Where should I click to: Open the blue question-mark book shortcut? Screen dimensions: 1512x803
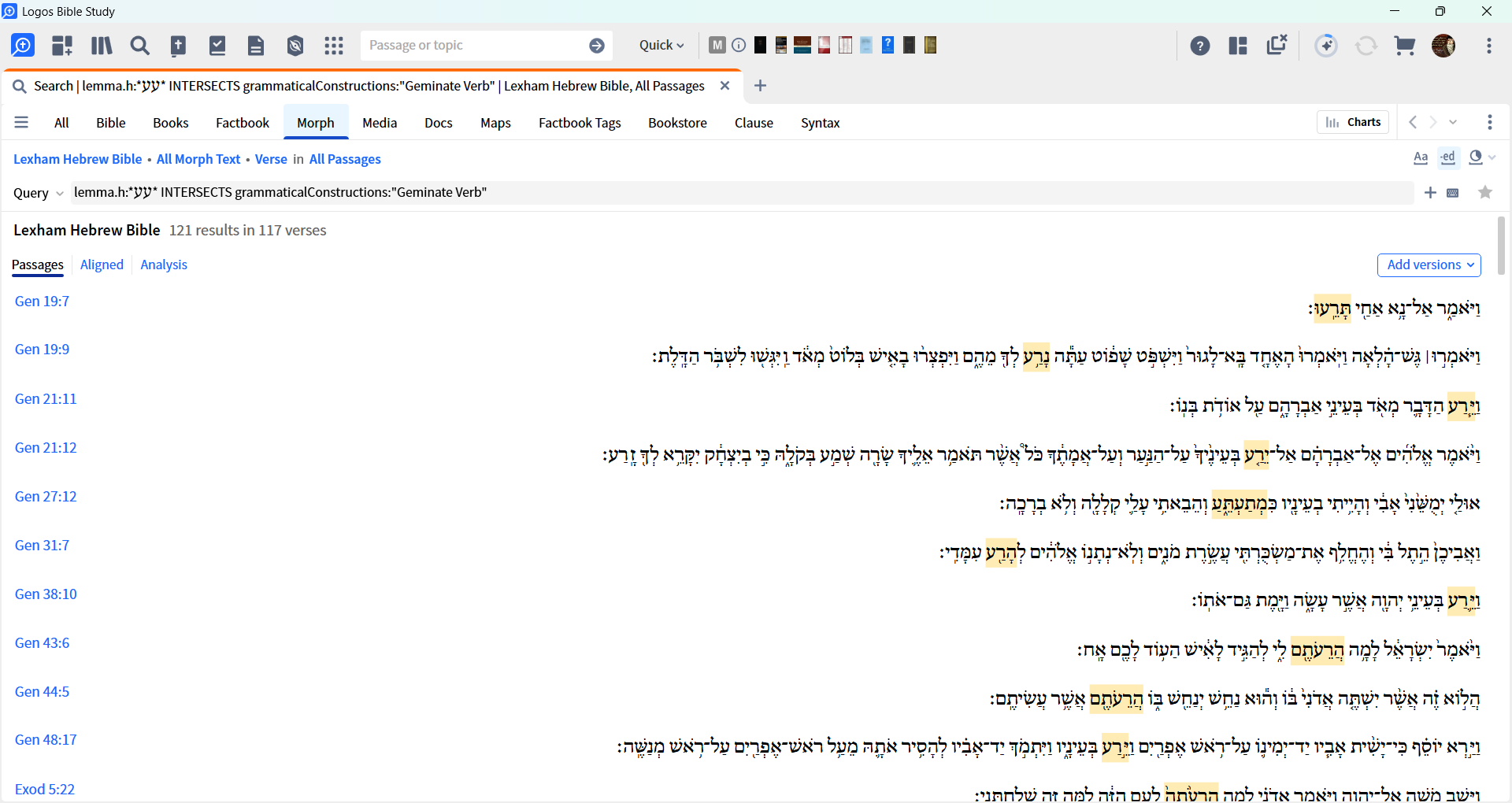pos(888,45)
